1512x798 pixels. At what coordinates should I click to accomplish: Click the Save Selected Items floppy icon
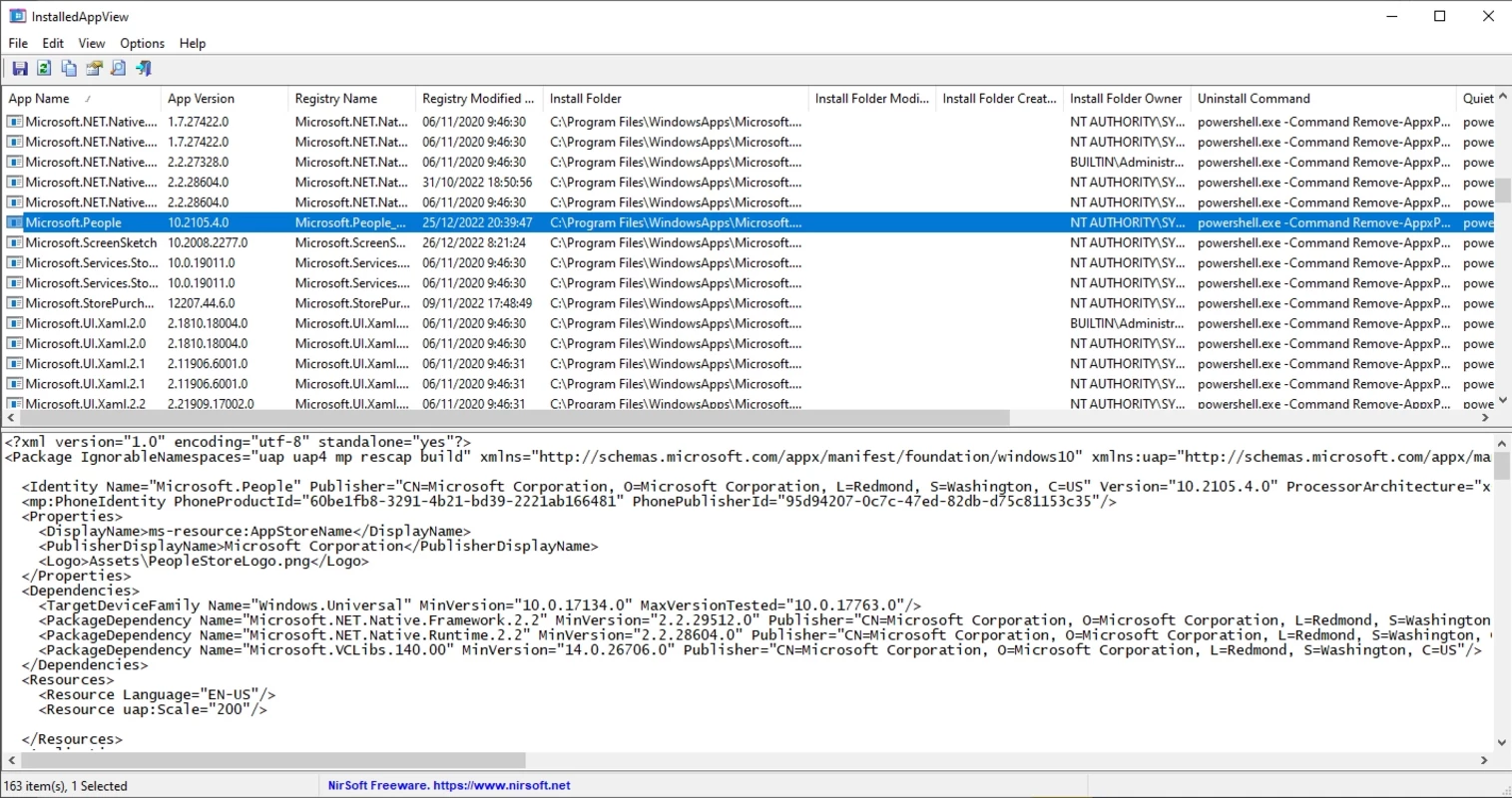[x=20, y=68]
